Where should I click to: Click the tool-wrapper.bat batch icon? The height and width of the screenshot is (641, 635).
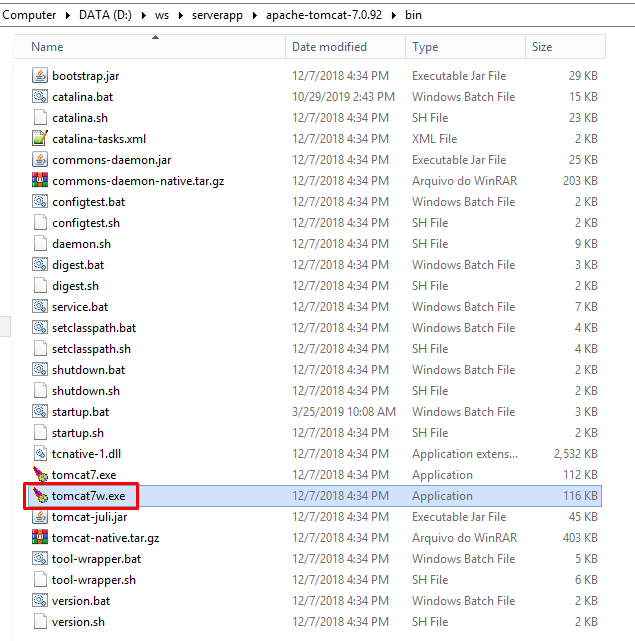click(40, 559)
